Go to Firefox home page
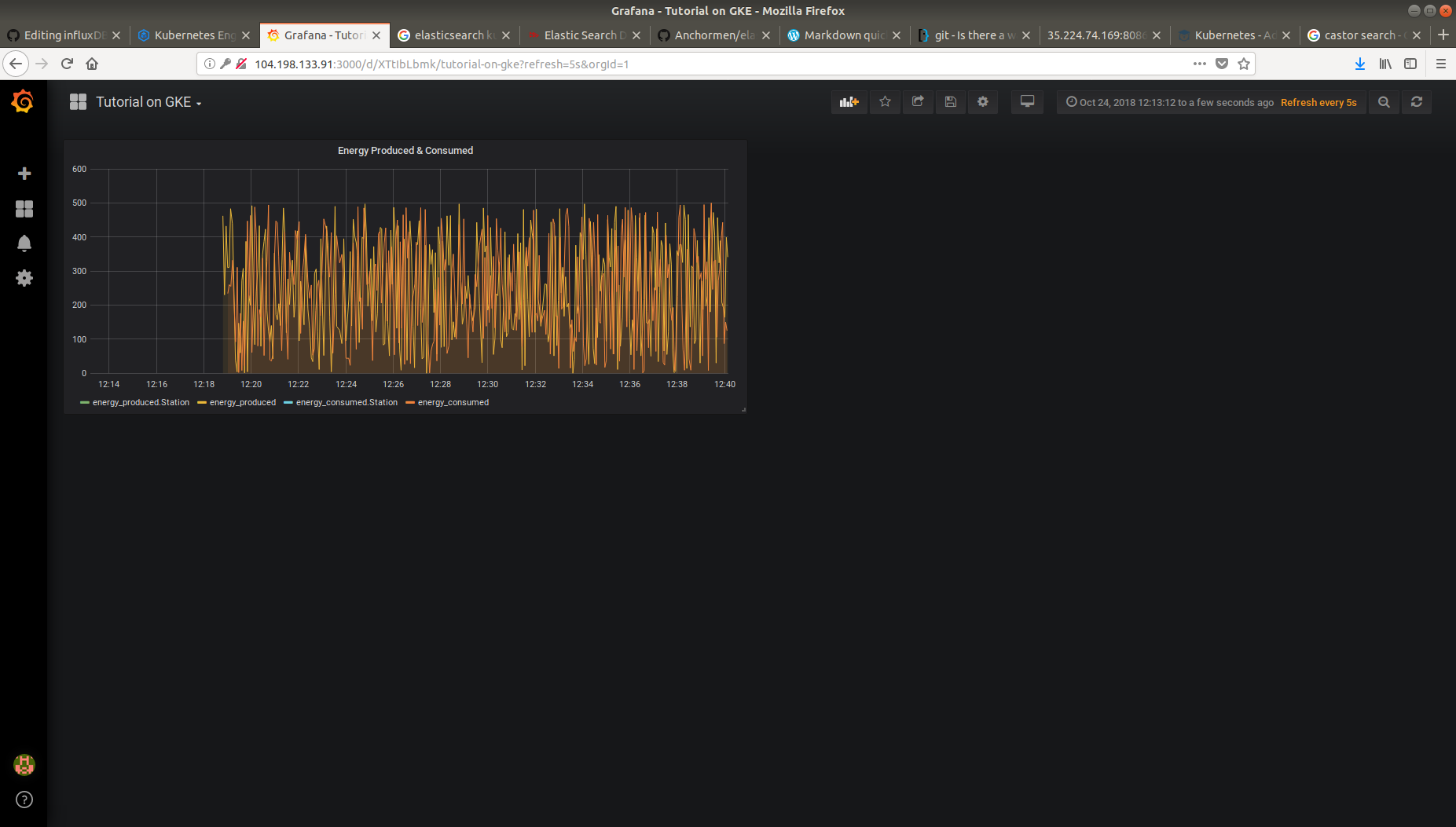This screenshot has height=827, width=1456. tap(92, 64)
